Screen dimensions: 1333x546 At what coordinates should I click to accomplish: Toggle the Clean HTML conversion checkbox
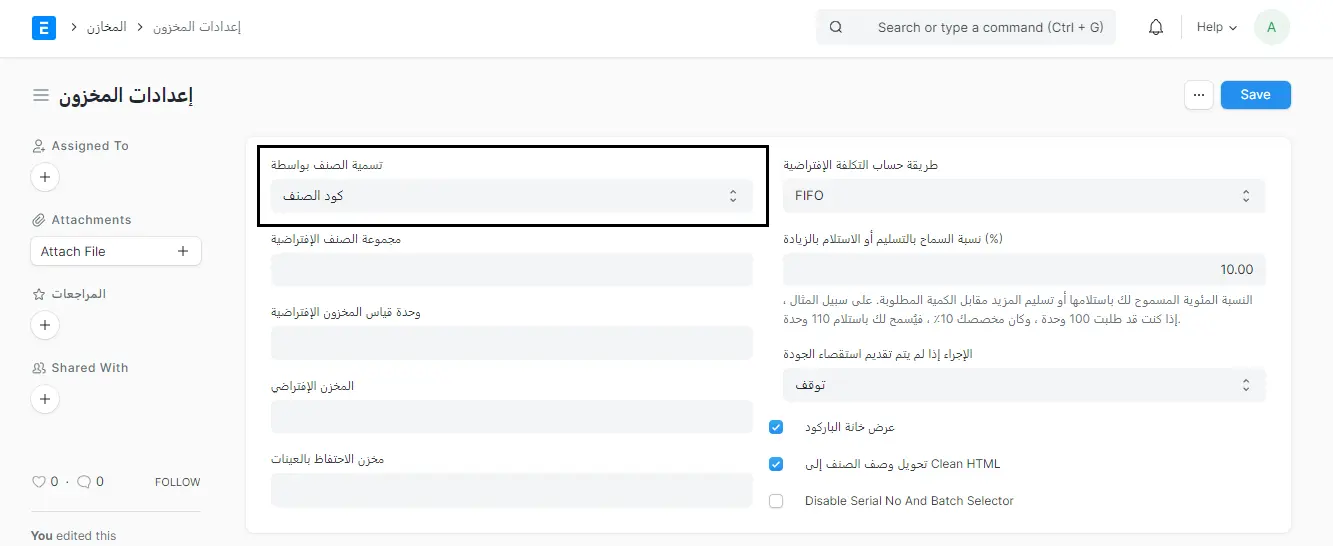coord(776,464)
